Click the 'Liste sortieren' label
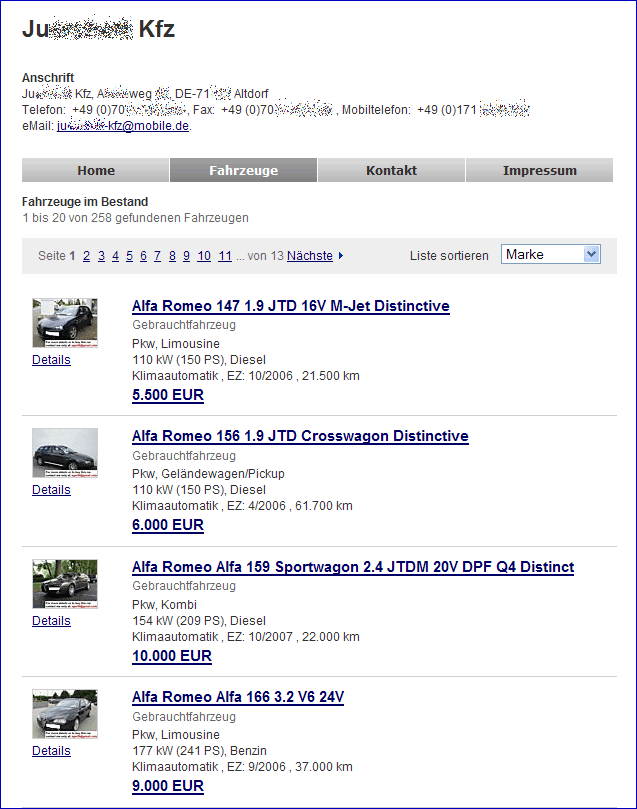The width and height of the screenshot is (637, 809). pos(449,256)
